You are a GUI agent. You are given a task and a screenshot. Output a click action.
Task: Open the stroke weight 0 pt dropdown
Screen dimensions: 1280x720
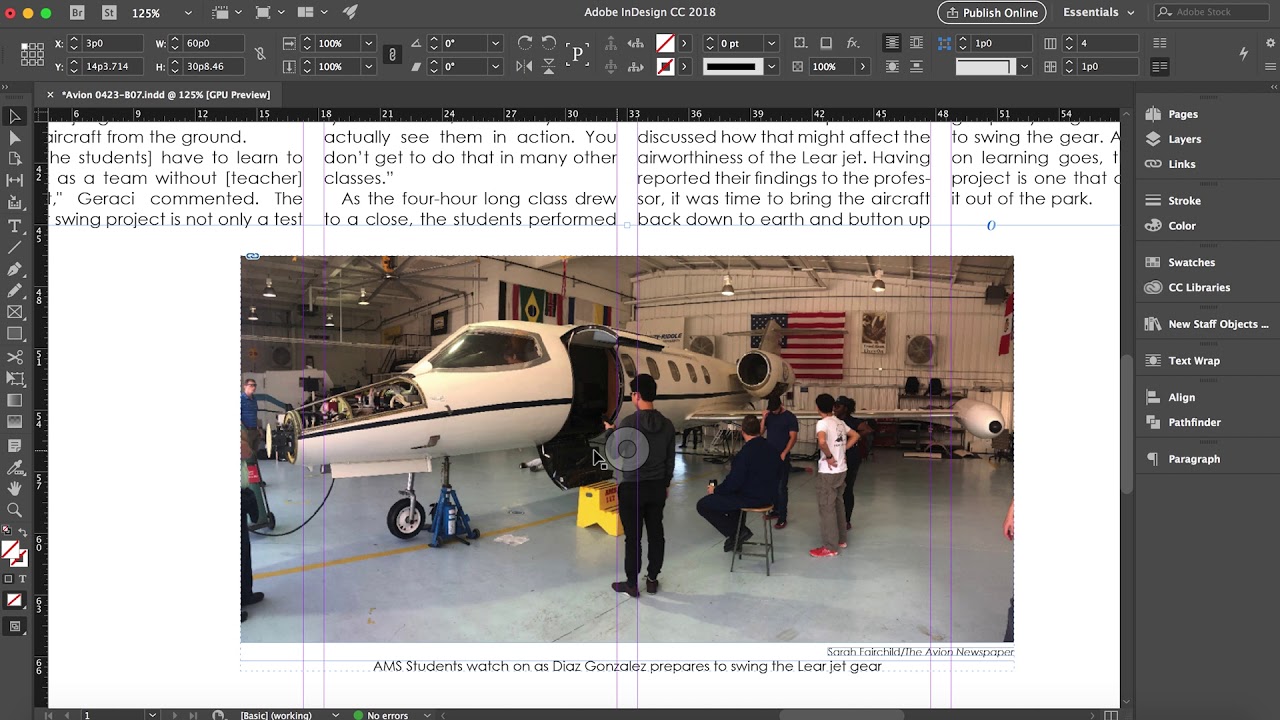(x=771, y=43)
